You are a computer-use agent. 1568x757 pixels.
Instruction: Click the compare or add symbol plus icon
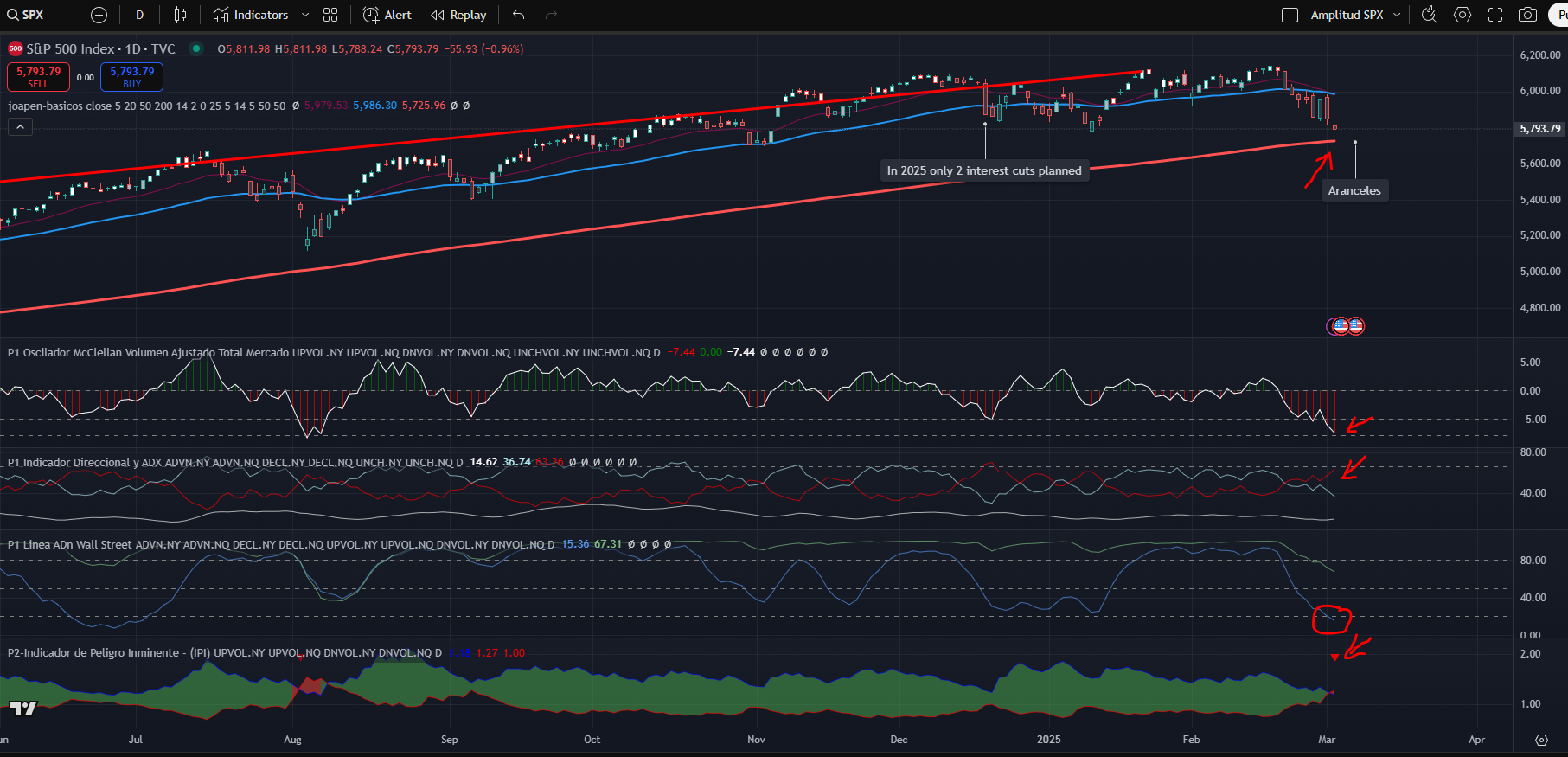click(99, 15)
